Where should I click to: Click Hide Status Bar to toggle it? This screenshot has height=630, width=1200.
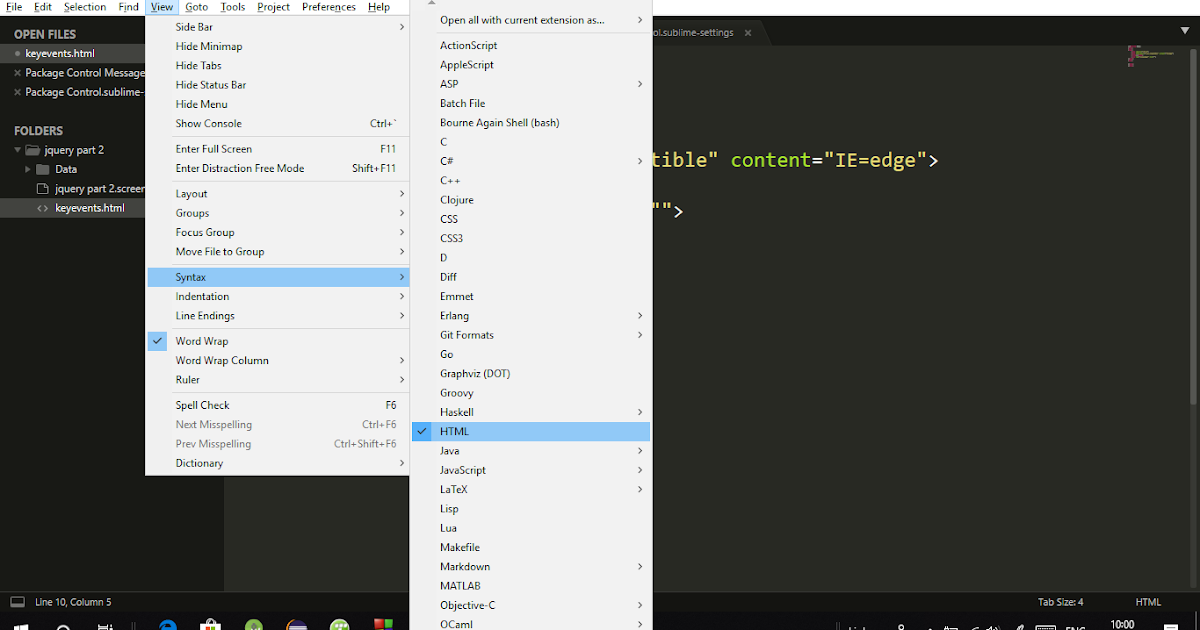pos(204,84)
